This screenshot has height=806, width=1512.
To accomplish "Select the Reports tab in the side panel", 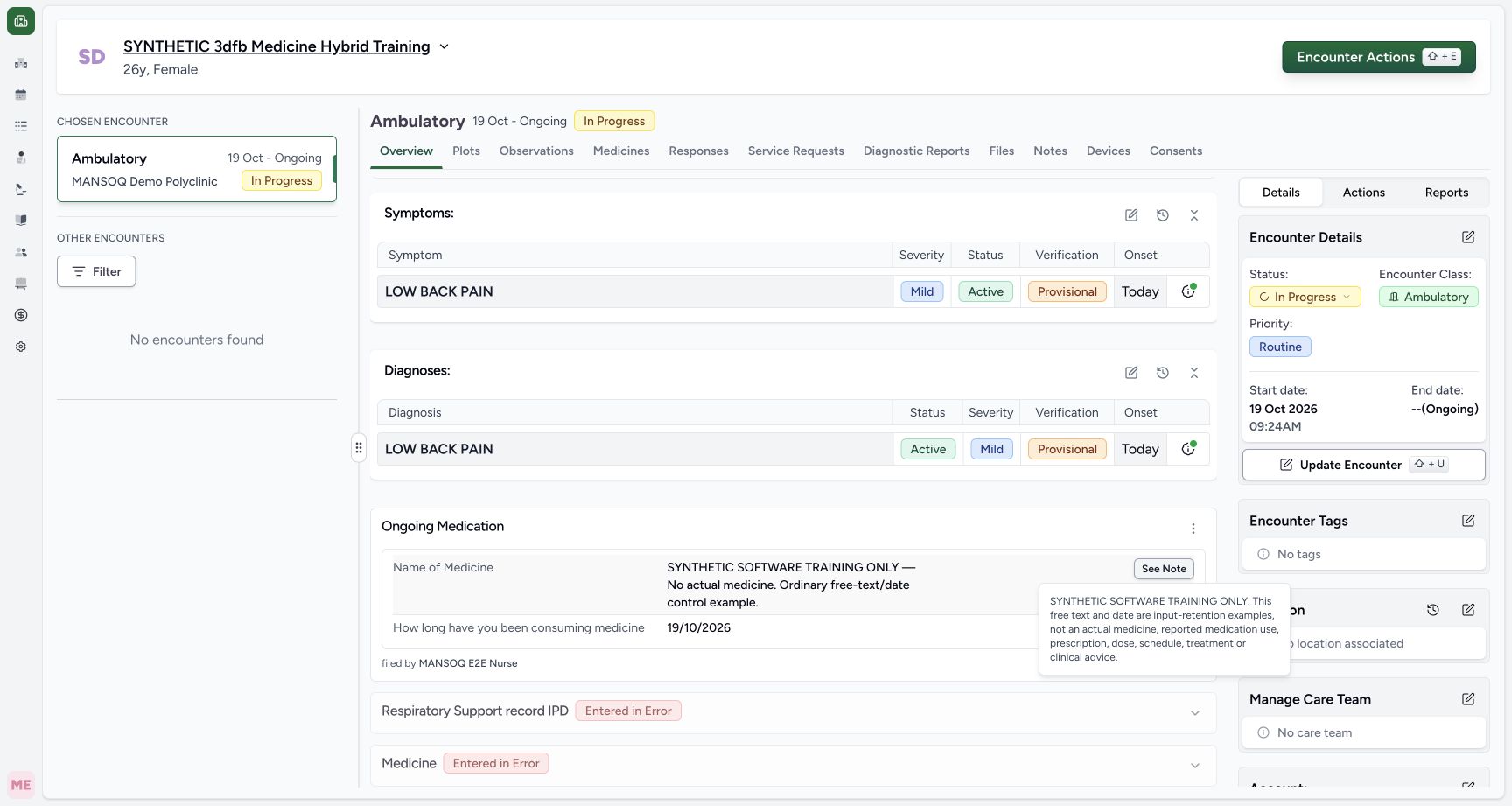I will (x=1447, y=193).
